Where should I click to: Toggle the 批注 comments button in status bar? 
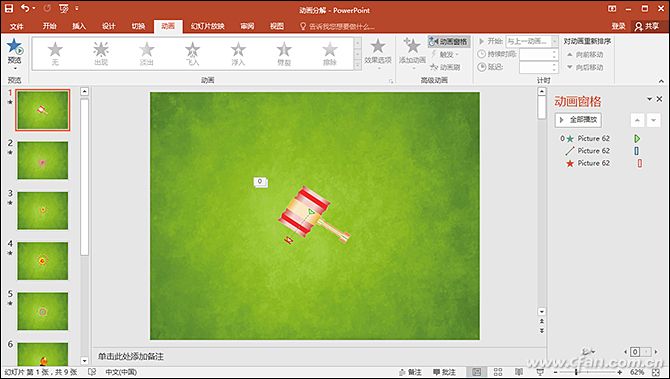coord(444,372)
